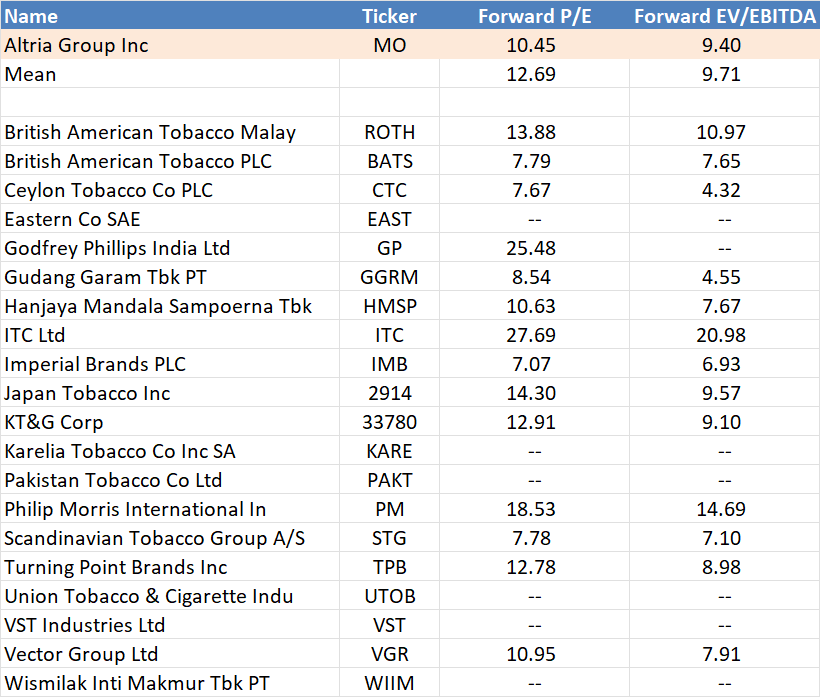Click the ROTH ticker cell
820x697 pixels.
pyautogui.click(x=390, y=132)
